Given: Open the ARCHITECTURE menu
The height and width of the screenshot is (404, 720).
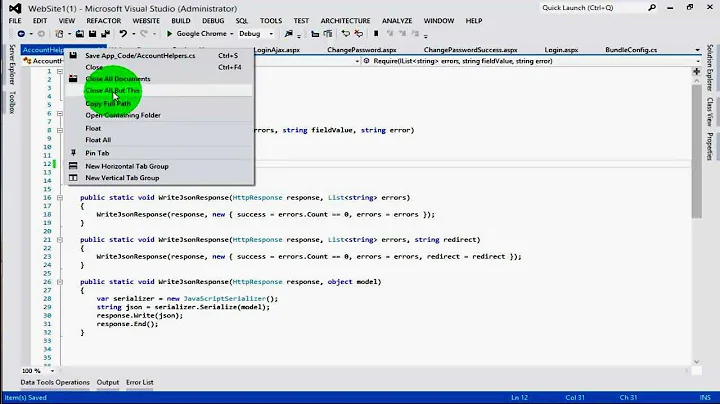Looking at the screenshot, I should coord(345,21).
